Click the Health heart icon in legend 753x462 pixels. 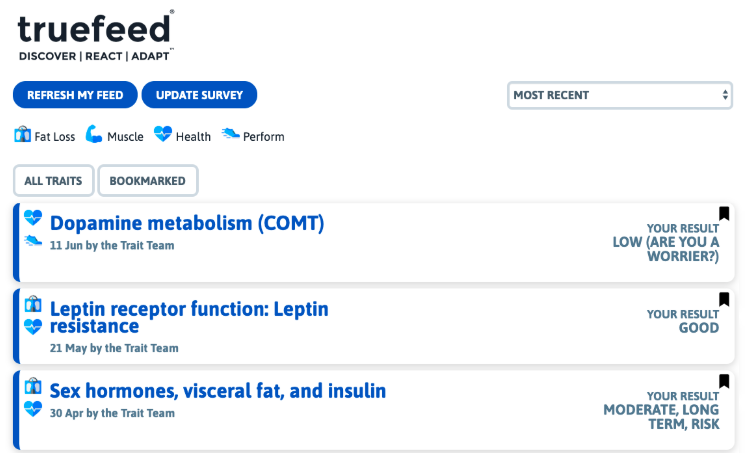[163, 135]
